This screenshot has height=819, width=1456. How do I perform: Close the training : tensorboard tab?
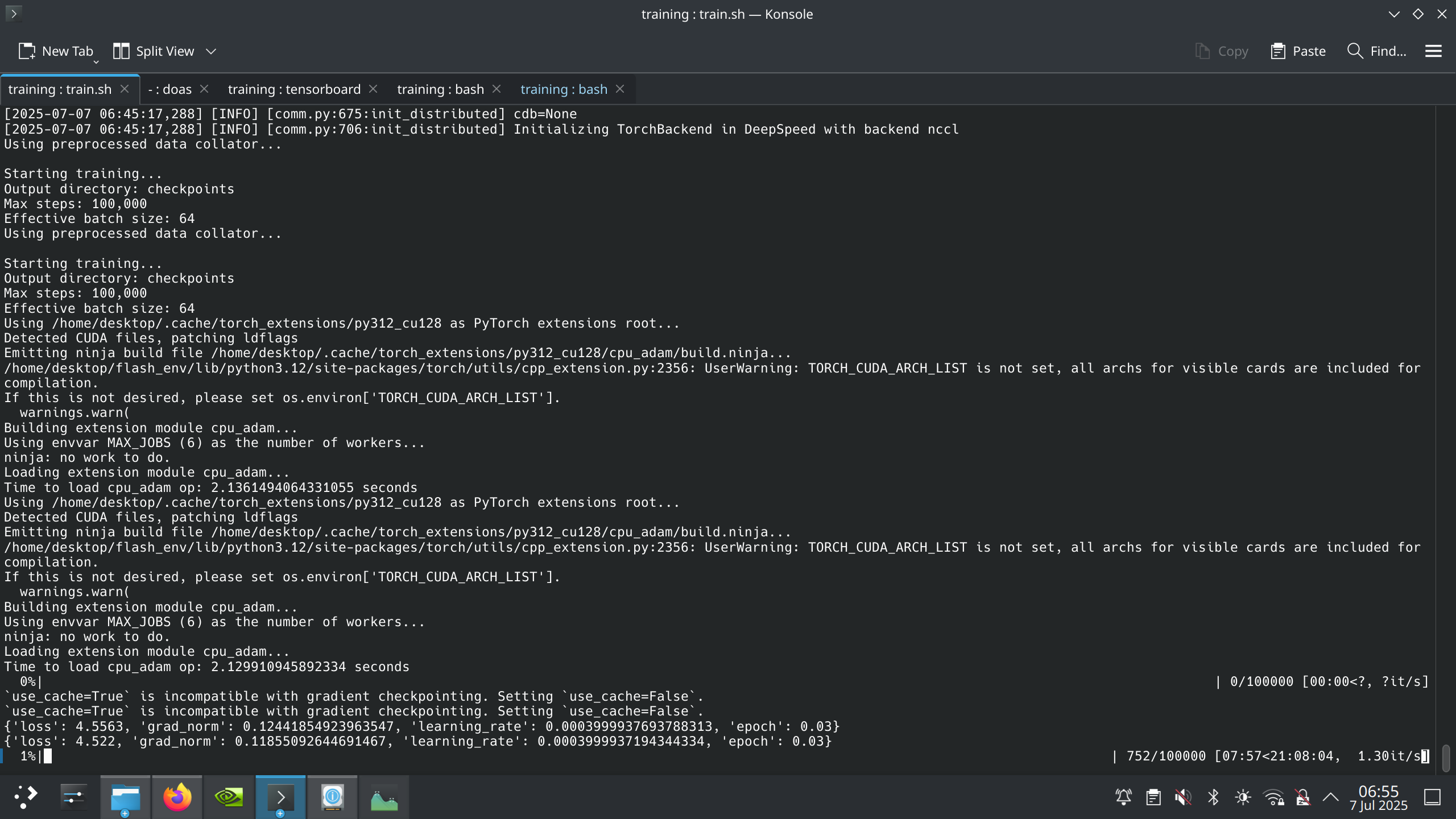[x=373, y=89]
